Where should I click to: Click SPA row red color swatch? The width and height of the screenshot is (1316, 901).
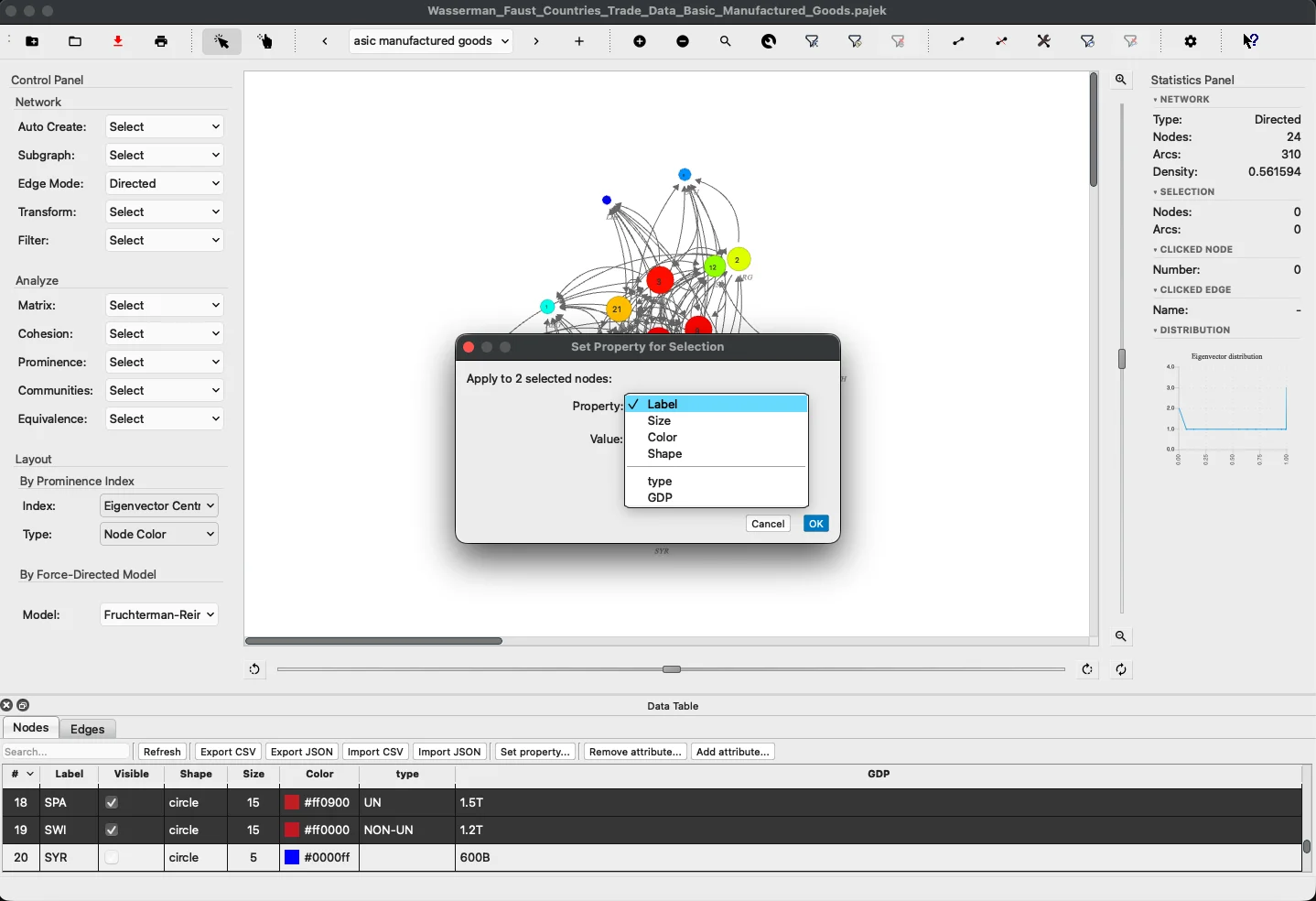pyautogui.click(x=293, y=803)
